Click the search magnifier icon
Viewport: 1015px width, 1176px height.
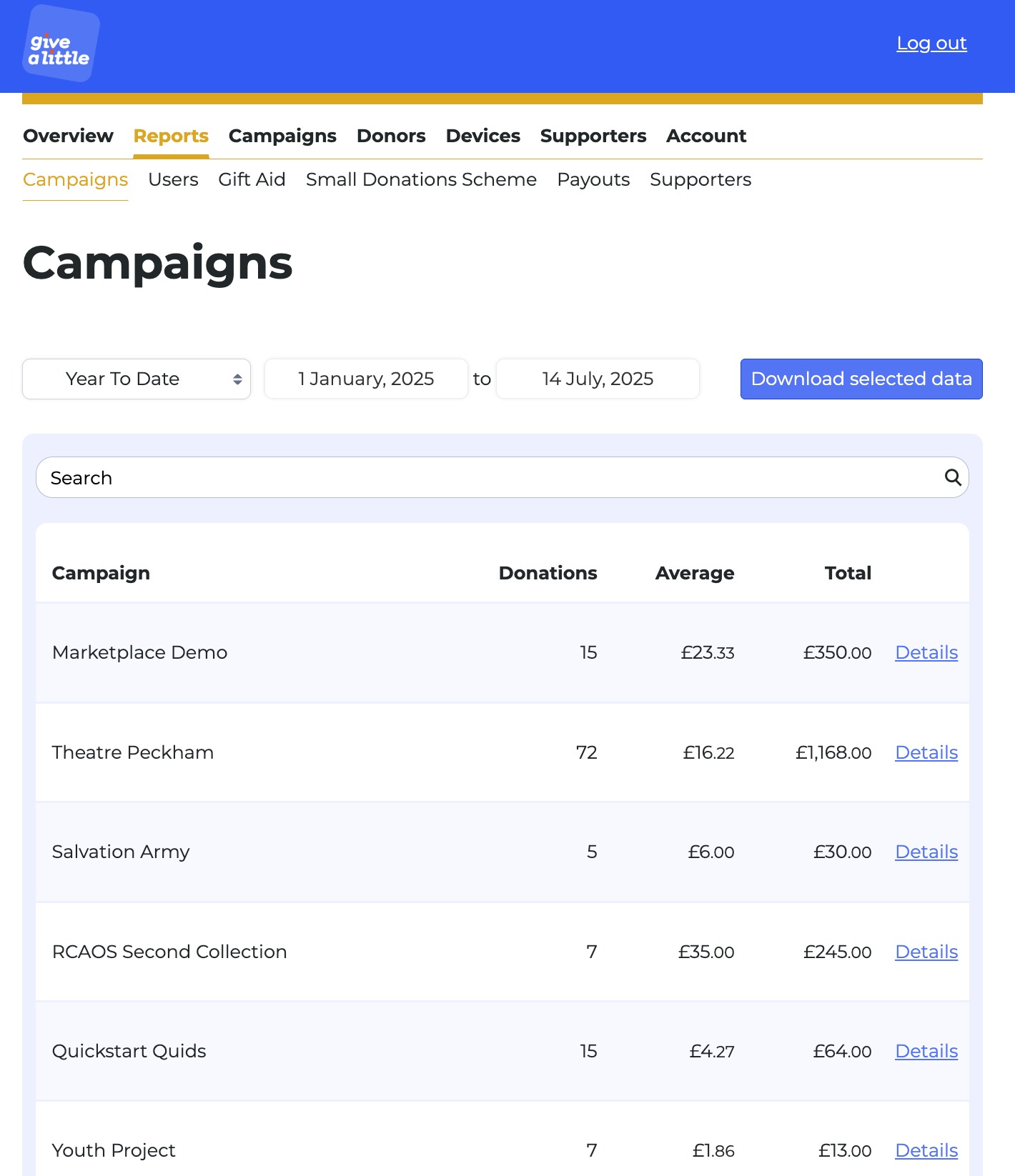(953, 477)
